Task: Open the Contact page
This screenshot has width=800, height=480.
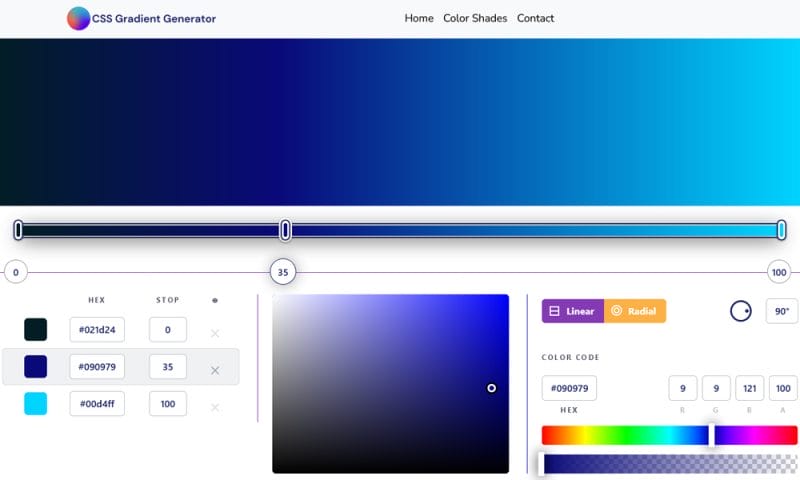Action: tap(535, 18)
